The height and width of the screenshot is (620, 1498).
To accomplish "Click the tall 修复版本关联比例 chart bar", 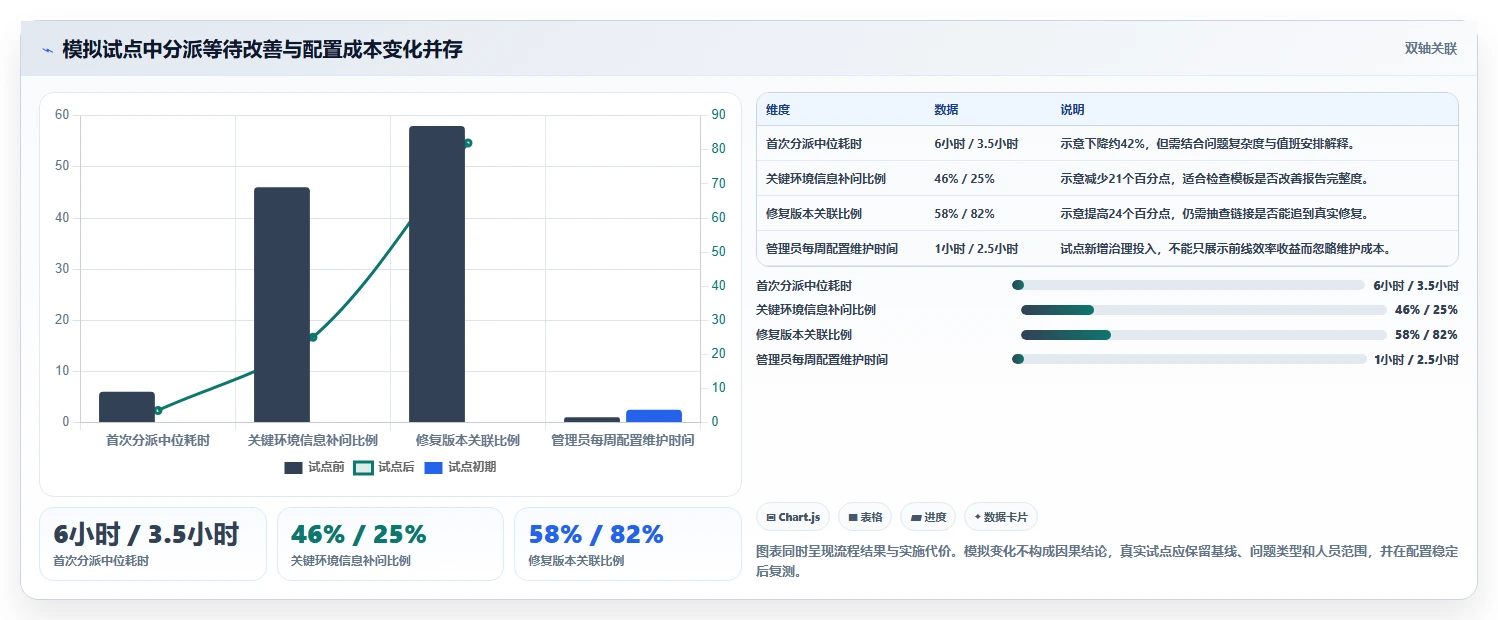I will (x=437, y=274).
